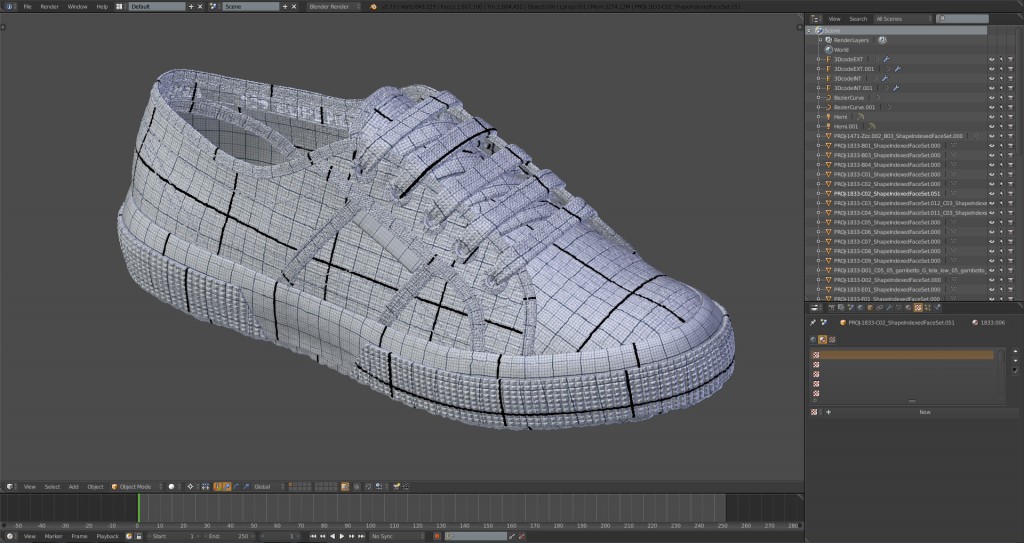Select the translate manipulator arrow icon
This screenshot has width=1024, height=543.
point(227,487)
